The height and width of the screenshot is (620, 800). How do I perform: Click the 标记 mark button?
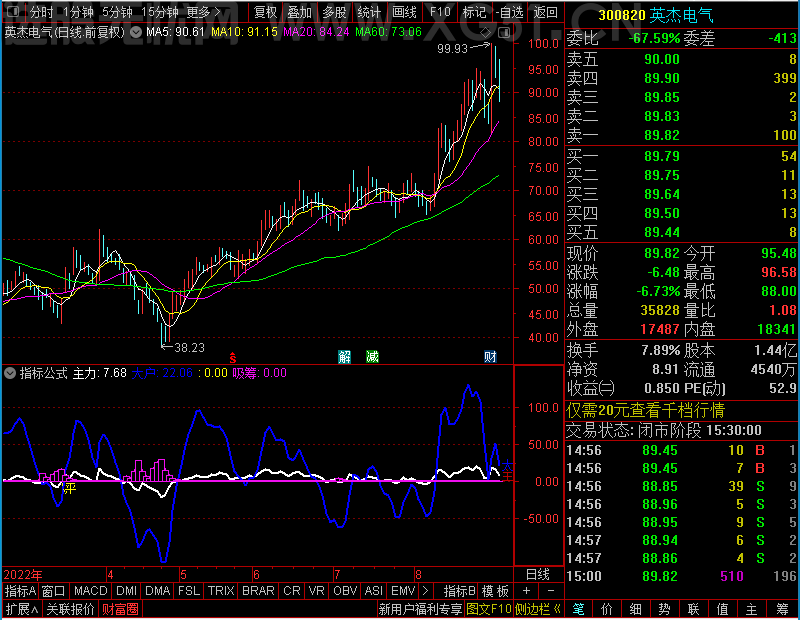click(474, 12)
